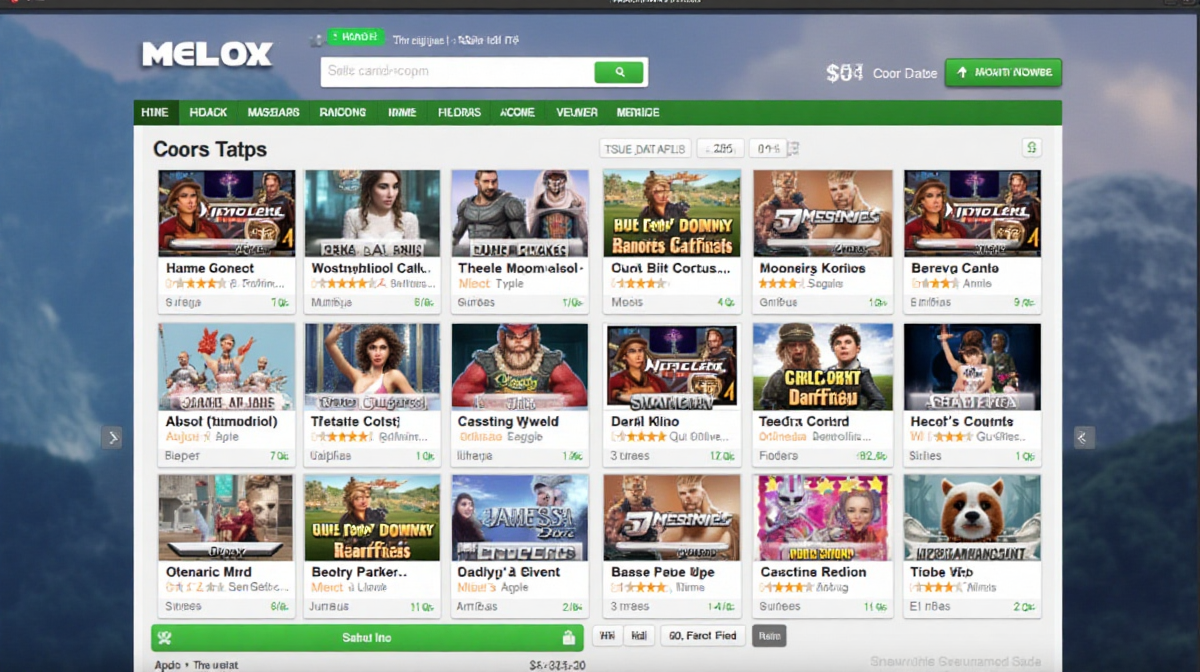Click lock icon on green Sahul Ino bar

pos(568,638)
